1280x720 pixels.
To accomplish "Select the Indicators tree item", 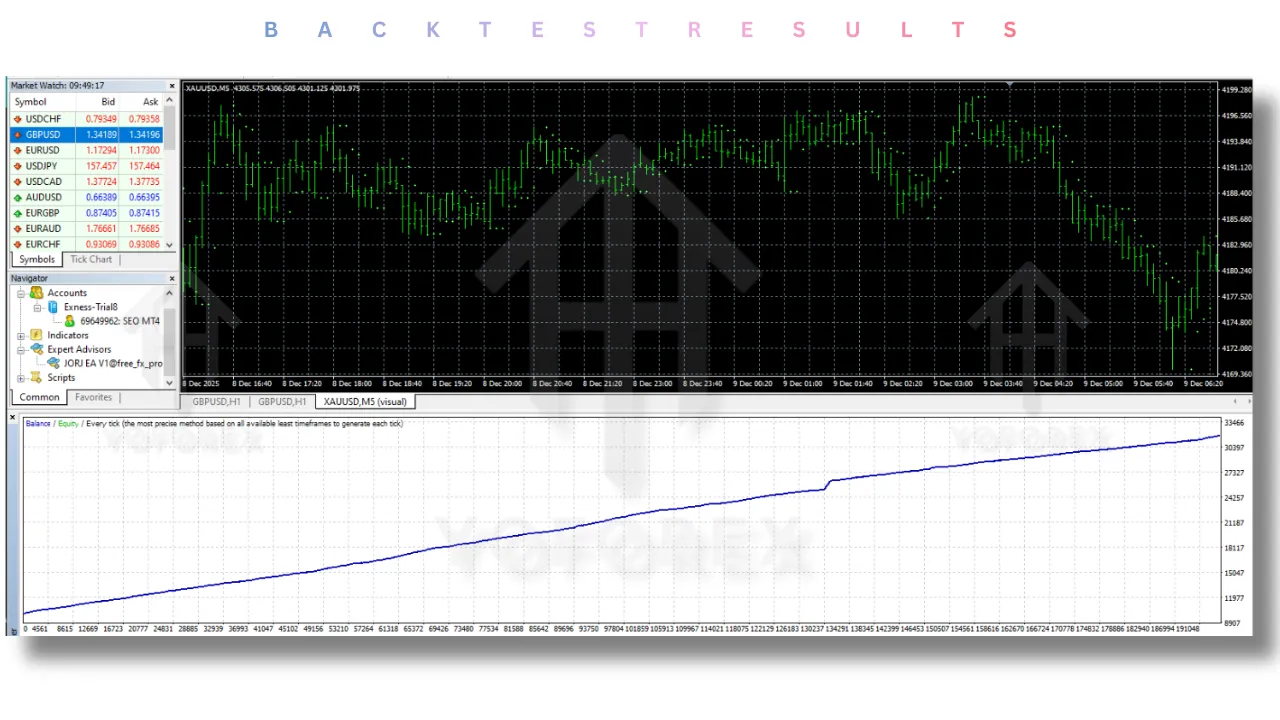I will 68,335.
